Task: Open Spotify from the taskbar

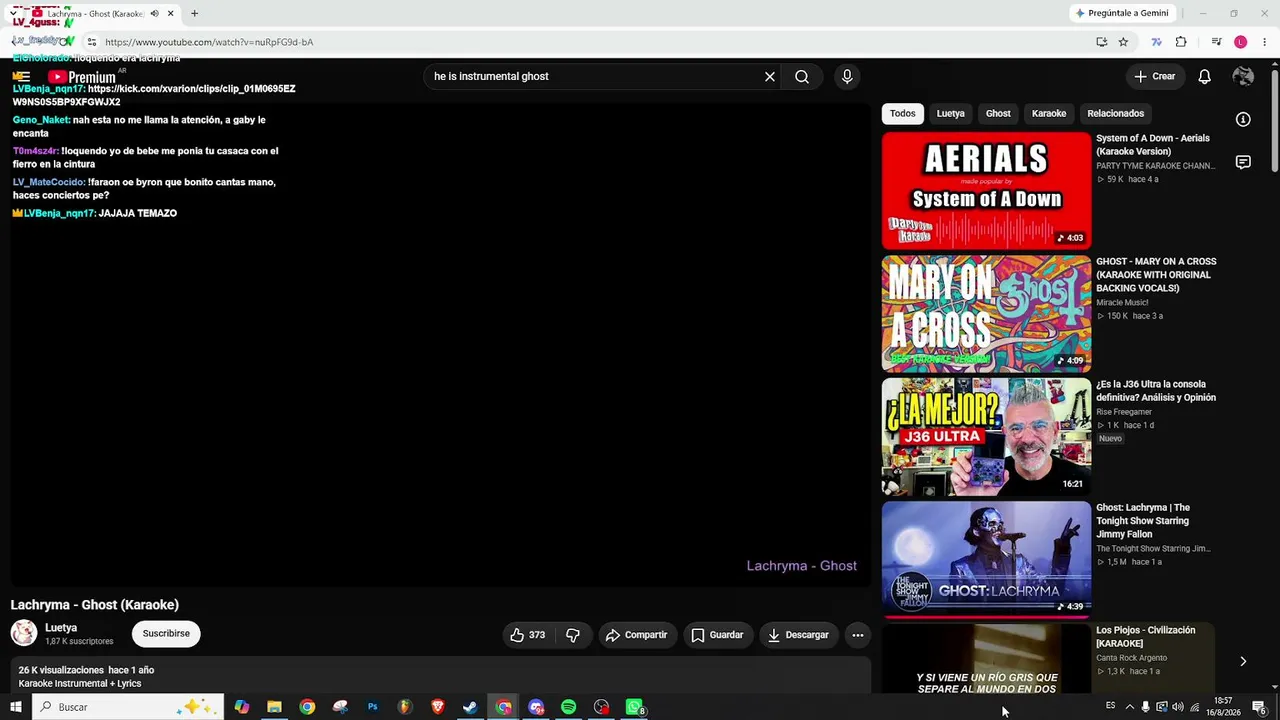Action: tap(568, 707)
